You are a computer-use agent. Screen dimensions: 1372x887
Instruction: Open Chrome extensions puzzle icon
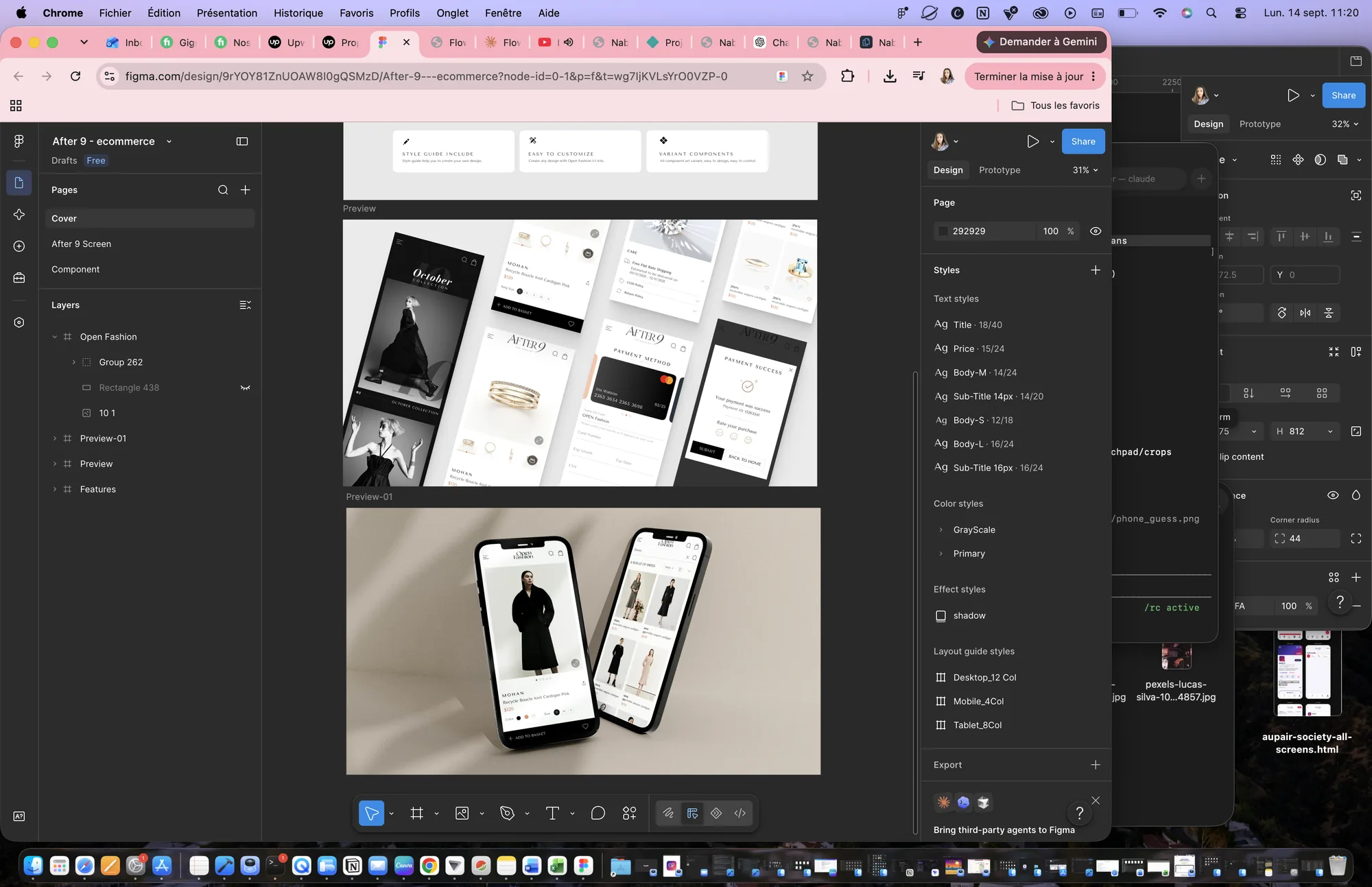[848, 76]
